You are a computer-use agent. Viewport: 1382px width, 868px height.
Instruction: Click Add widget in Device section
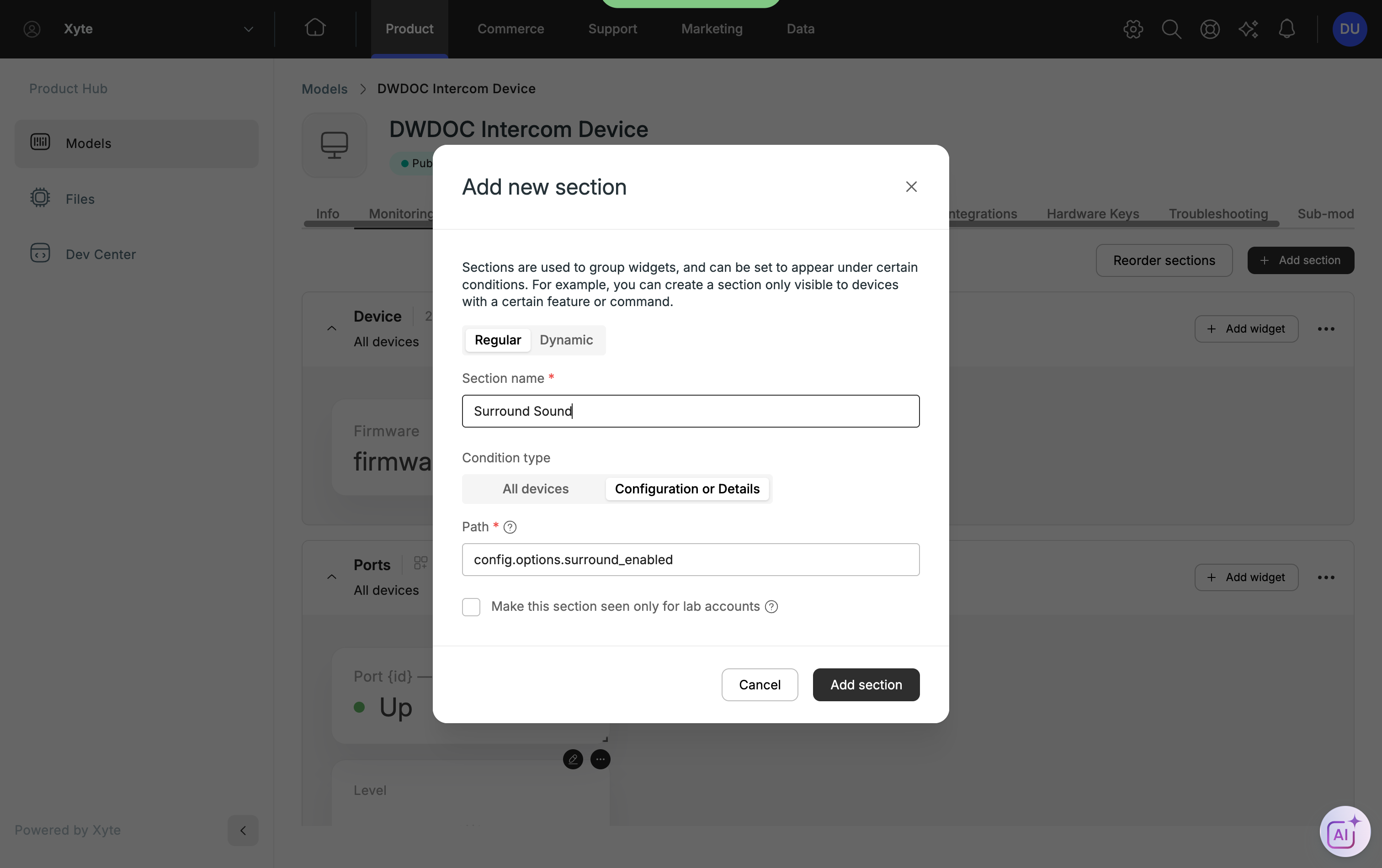[1247, 329]
